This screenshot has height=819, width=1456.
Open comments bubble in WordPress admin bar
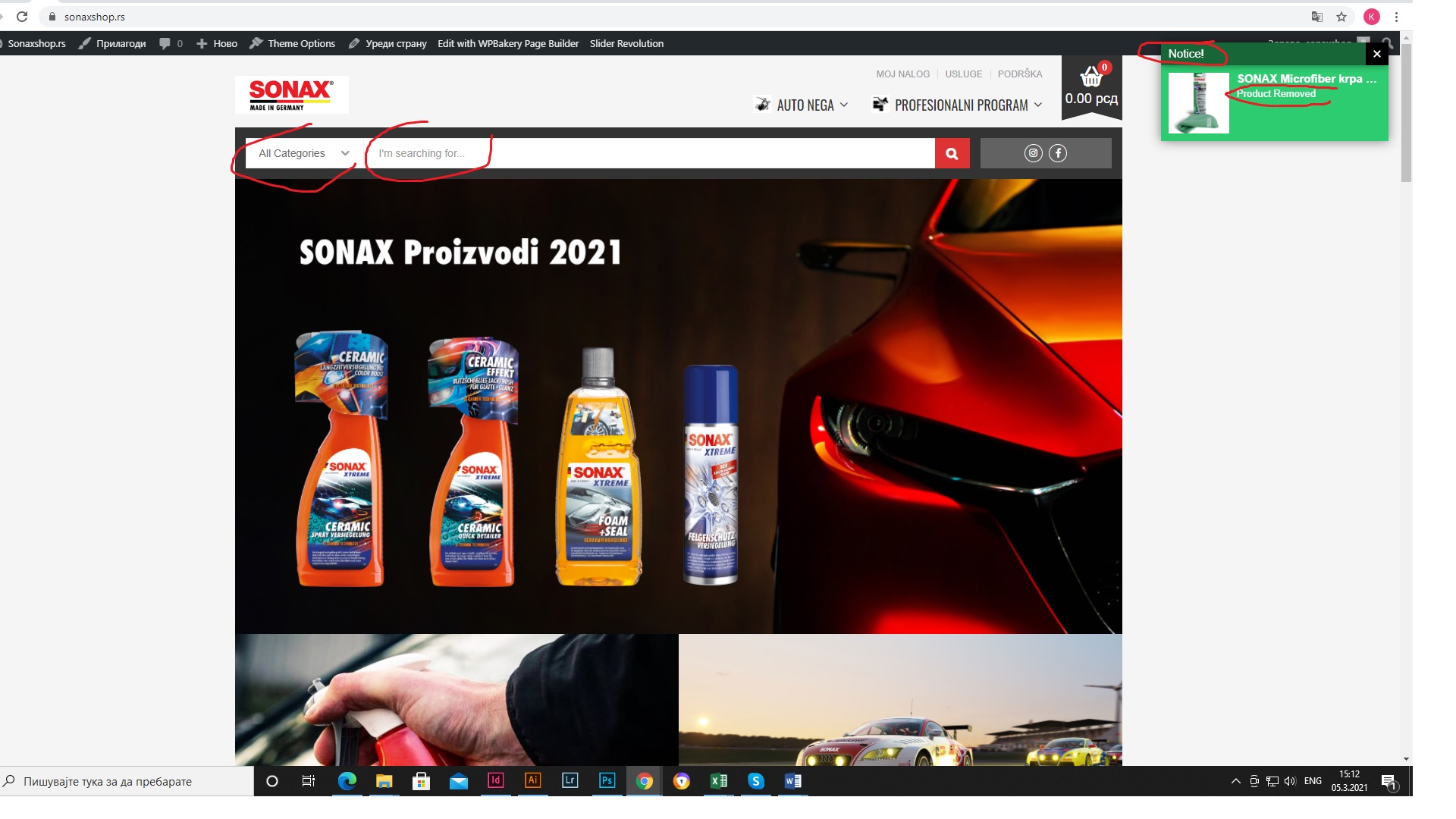(171, 44)
